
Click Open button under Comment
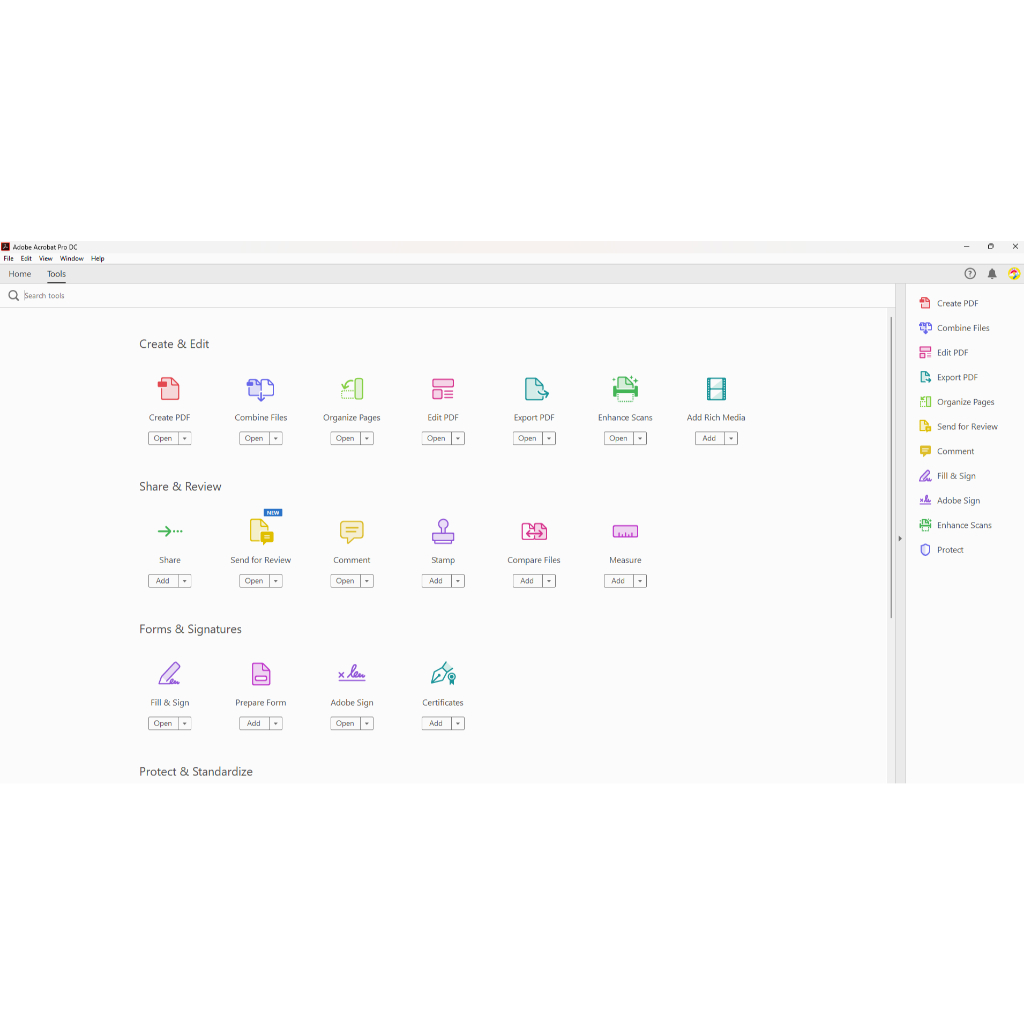[x=345, y=581]
